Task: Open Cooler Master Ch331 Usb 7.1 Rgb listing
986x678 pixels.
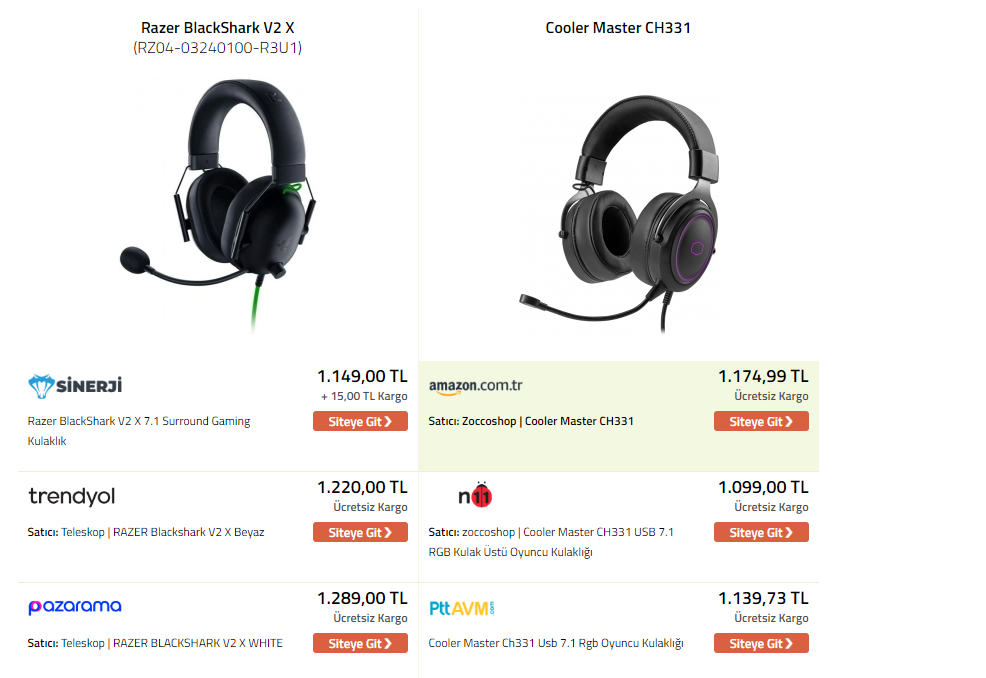Action: (x=556, y=643)
